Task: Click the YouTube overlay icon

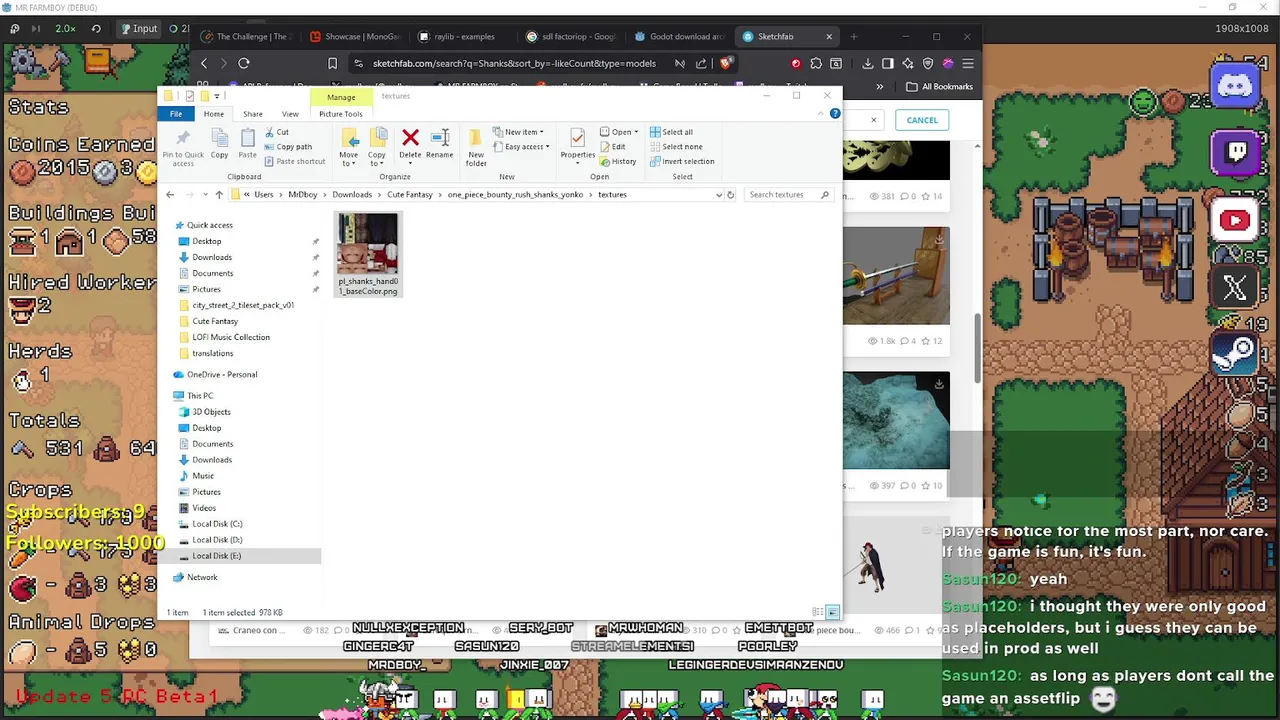Action: pyautogui.click(x=1235, y=221)
